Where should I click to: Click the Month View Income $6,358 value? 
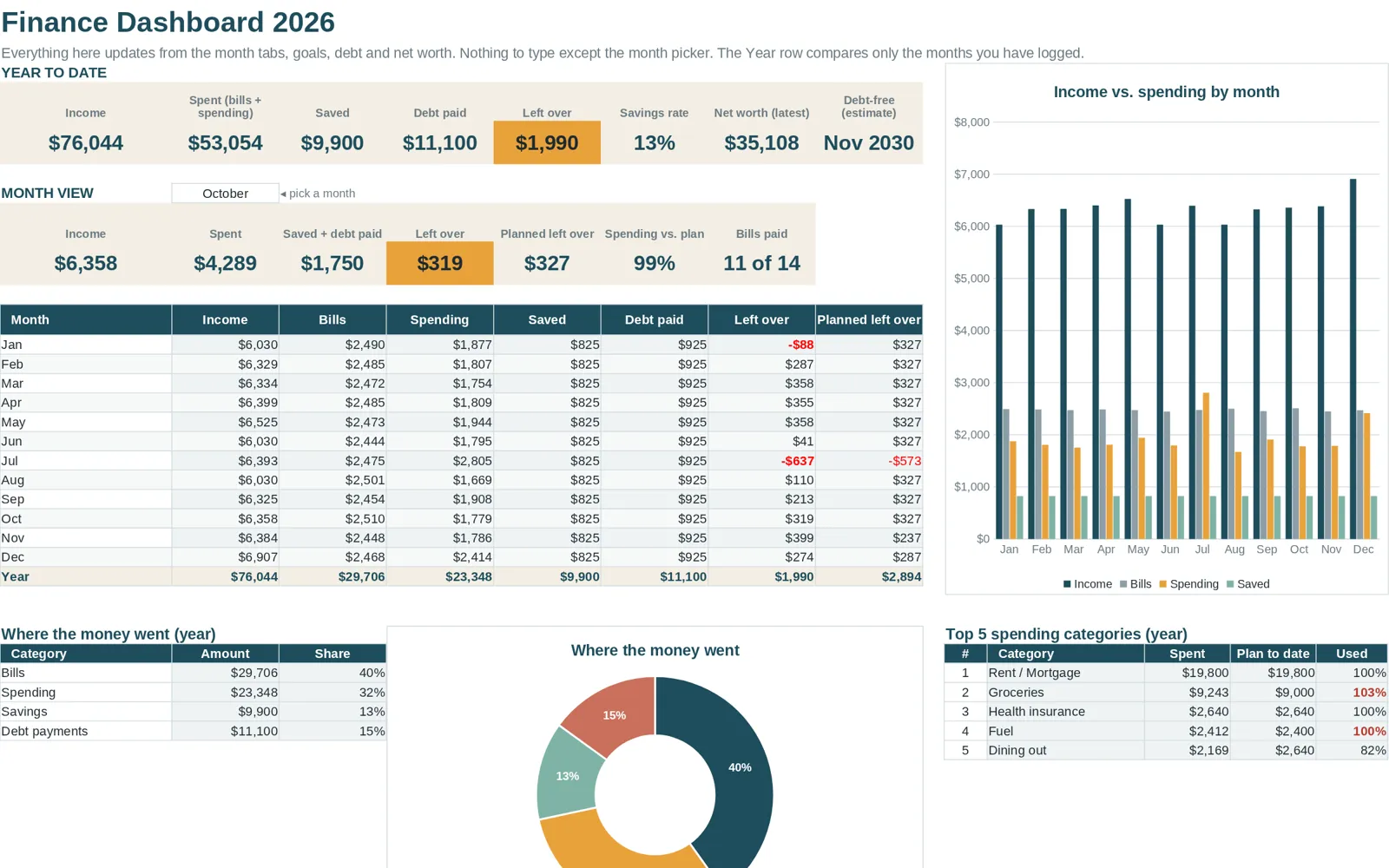coord(86,263)
